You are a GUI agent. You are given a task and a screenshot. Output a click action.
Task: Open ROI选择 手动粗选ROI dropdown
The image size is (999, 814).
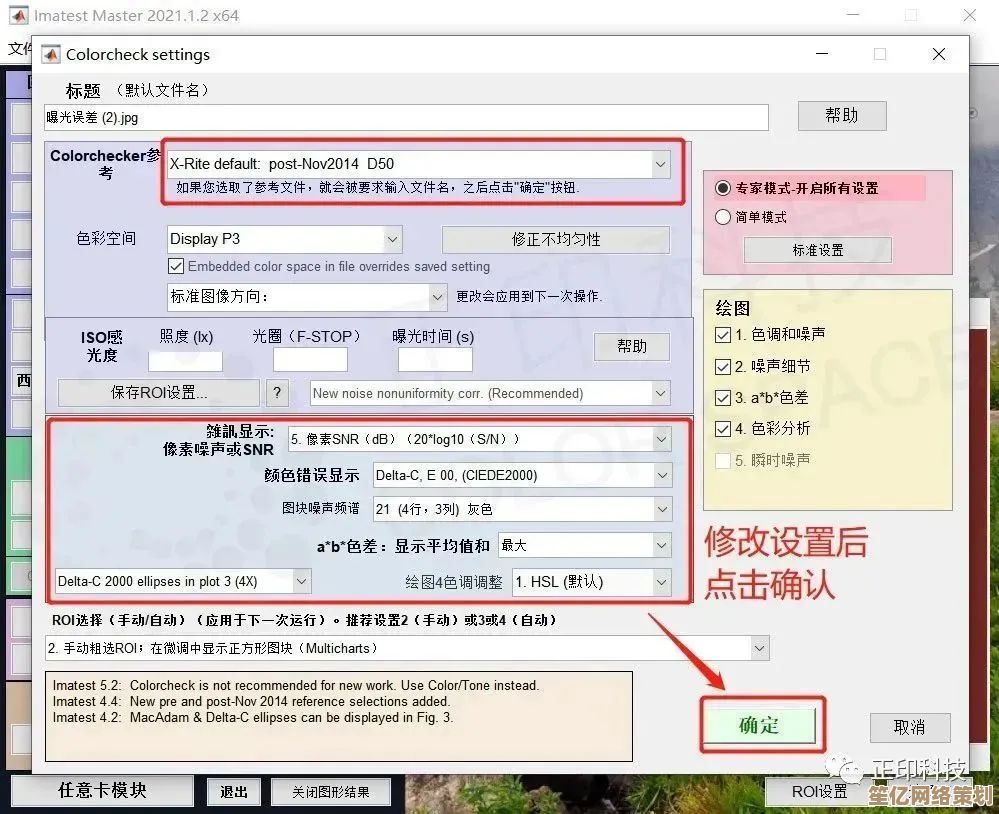407,648
